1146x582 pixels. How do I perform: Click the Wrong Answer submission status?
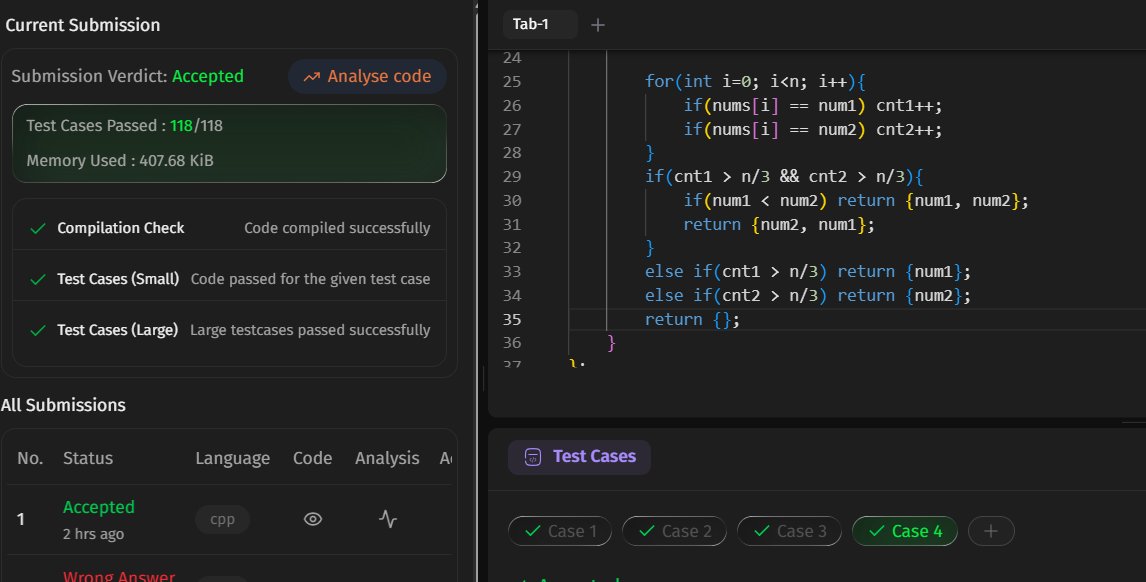(118, 576)
